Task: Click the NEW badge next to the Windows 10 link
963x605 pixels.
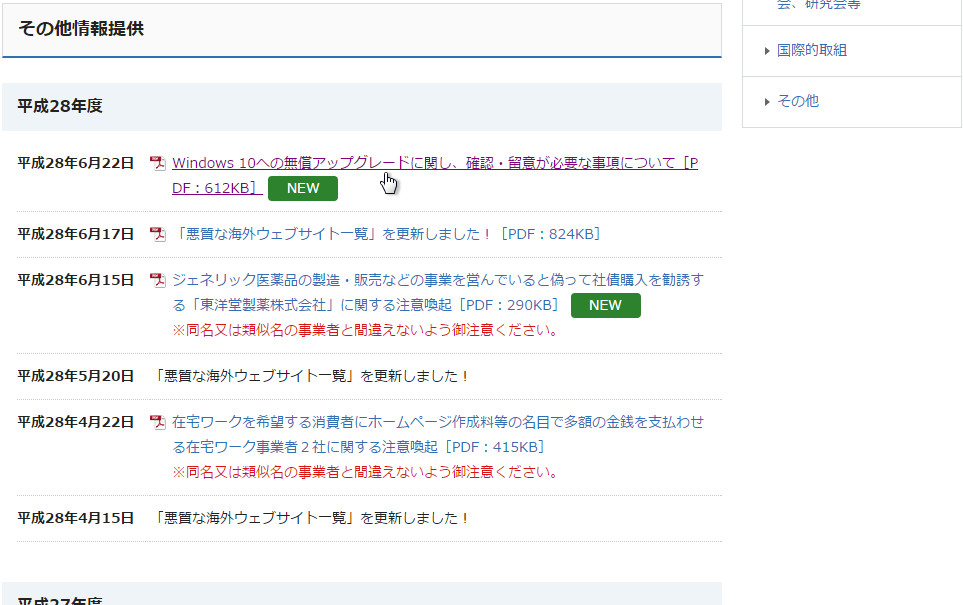Action: point(303,188)
